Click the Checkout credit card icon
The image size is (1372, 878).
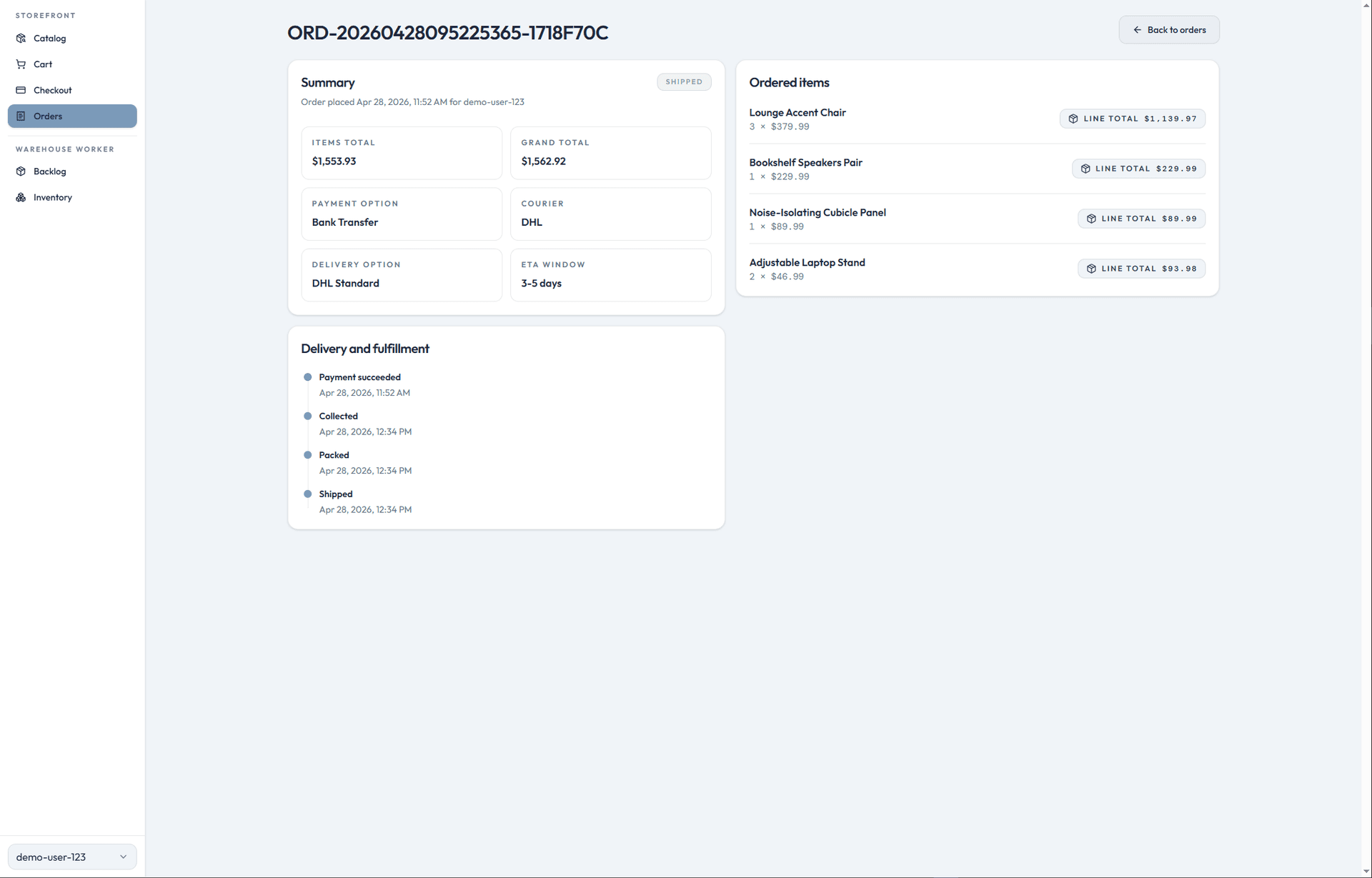tap(21, 89)
